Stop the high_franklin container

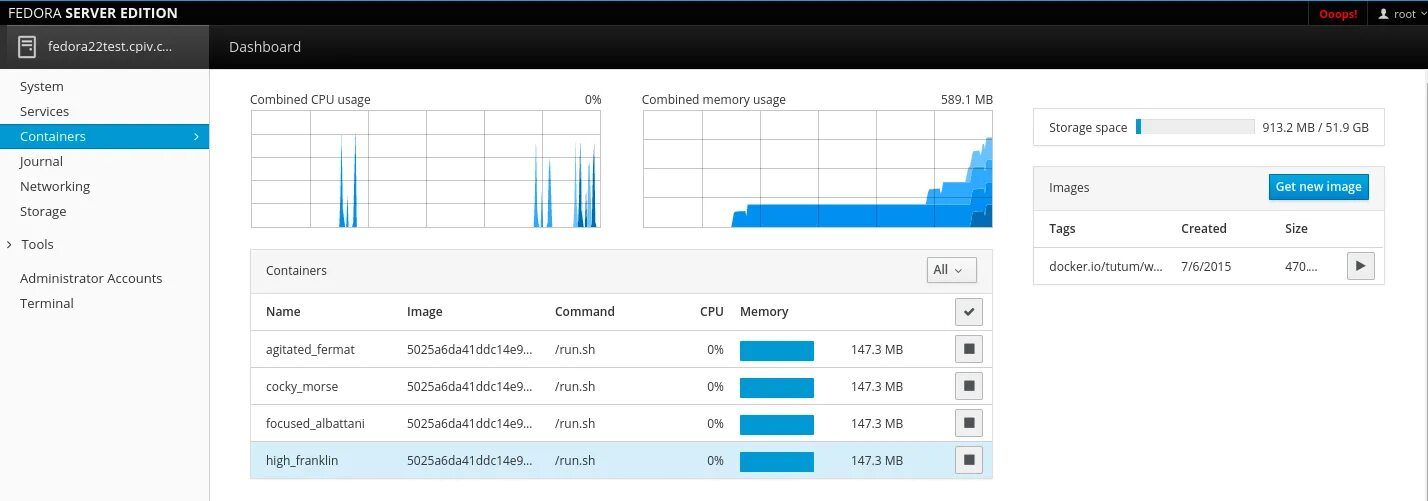point(968,460)
